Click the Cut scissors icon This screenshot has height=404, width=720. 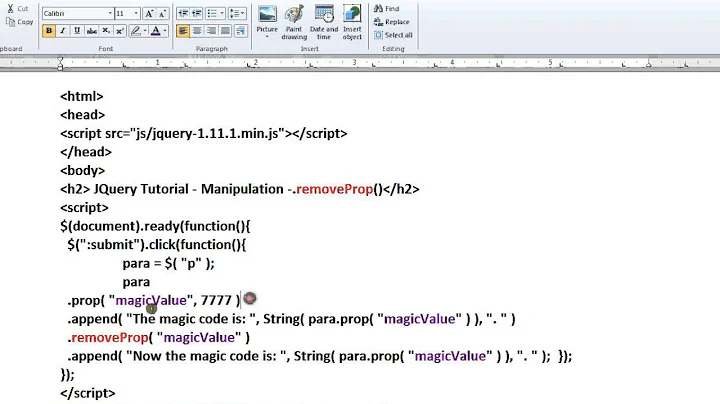tap(11, 8)
